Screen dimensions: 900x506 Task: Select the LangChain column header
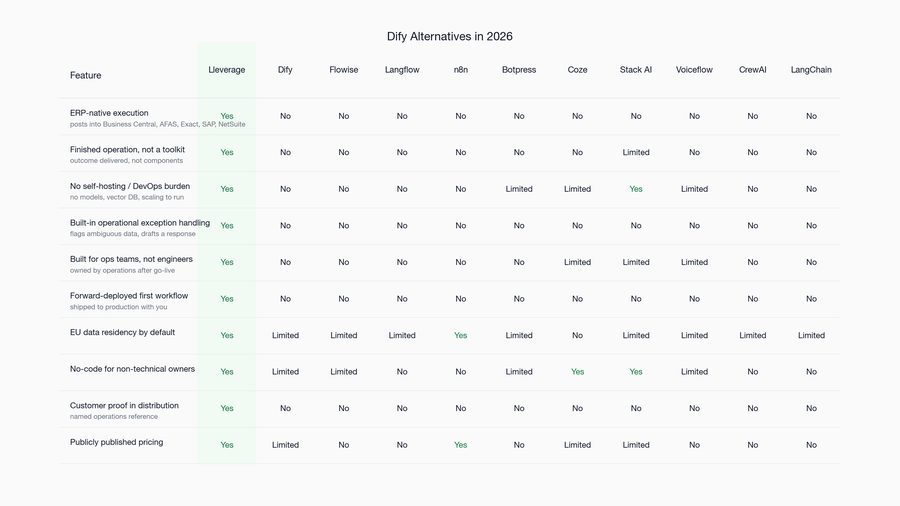pos(811,69)
